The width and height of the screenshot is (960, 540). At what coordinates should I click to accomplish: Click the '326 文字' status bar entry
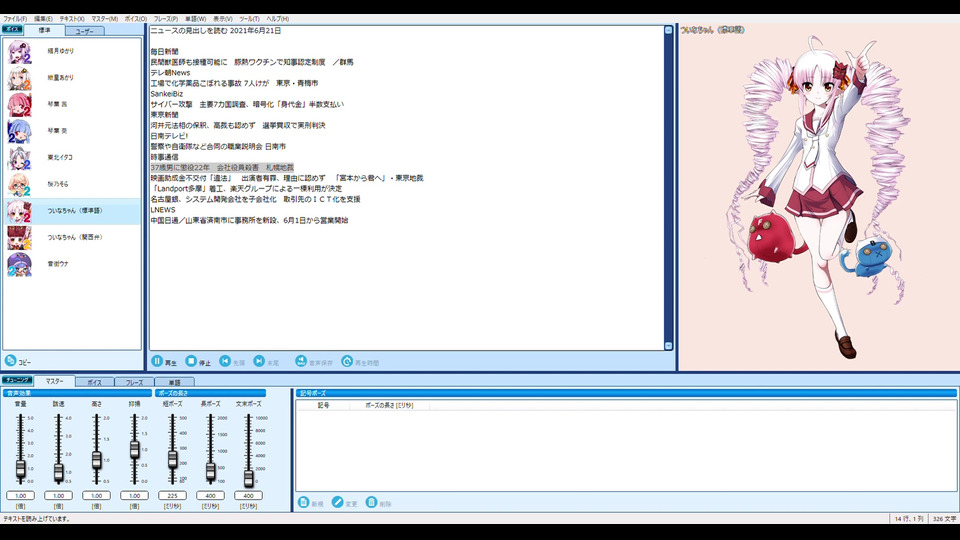point(944,519)
